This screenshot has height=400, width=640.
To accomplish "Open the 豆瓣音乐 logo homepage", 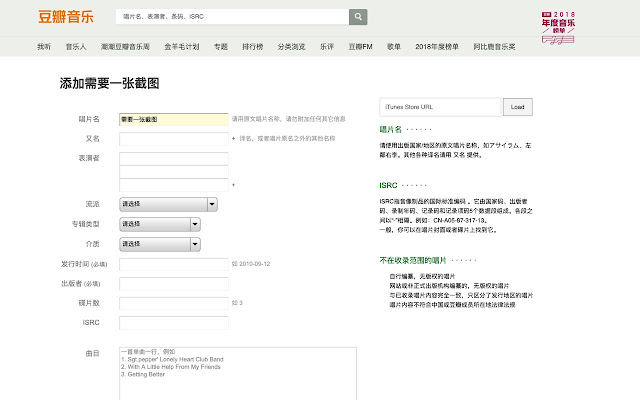I will tap(66, 17).
